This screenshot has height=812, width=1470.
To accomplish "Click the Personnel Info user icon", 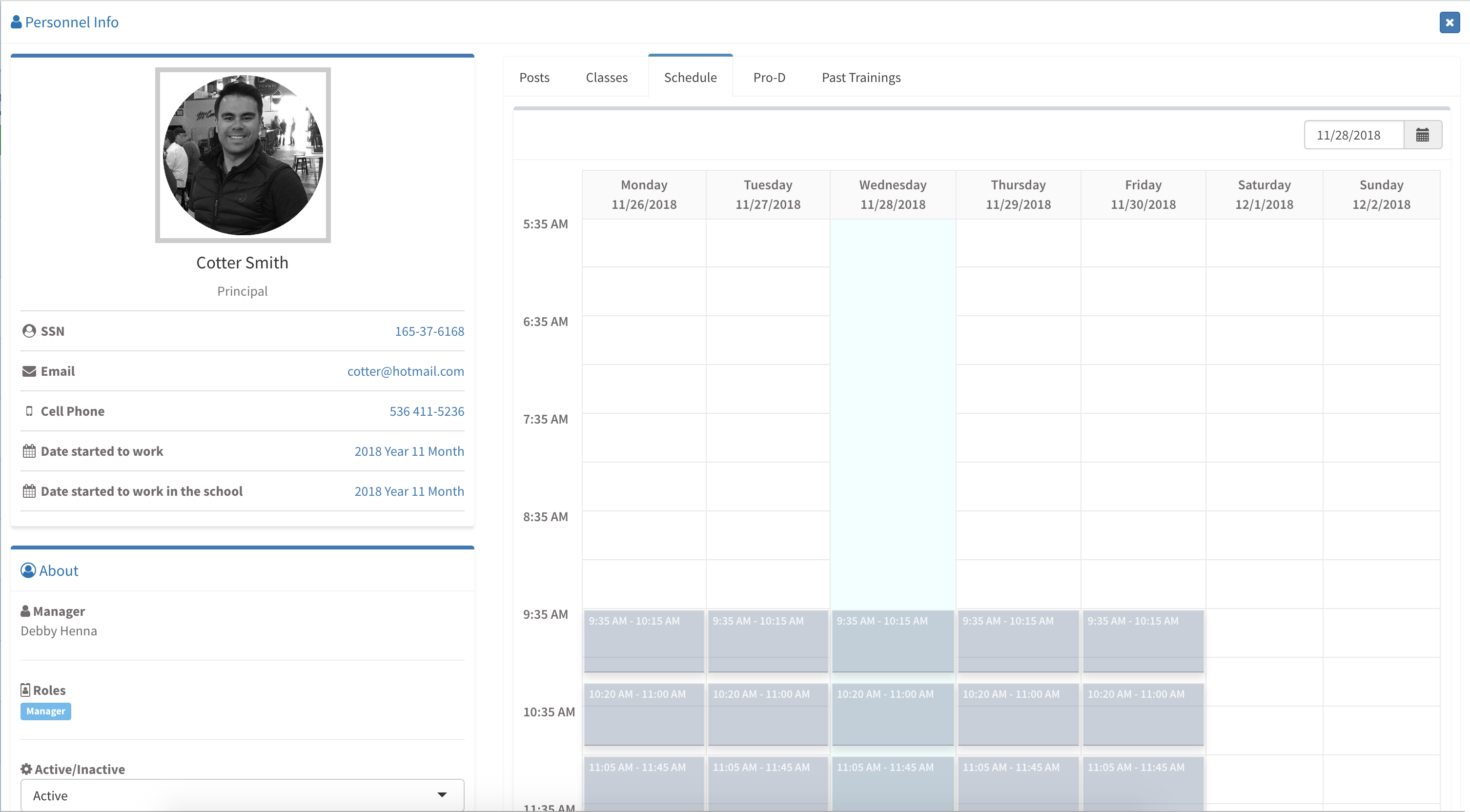I will 17,22.
